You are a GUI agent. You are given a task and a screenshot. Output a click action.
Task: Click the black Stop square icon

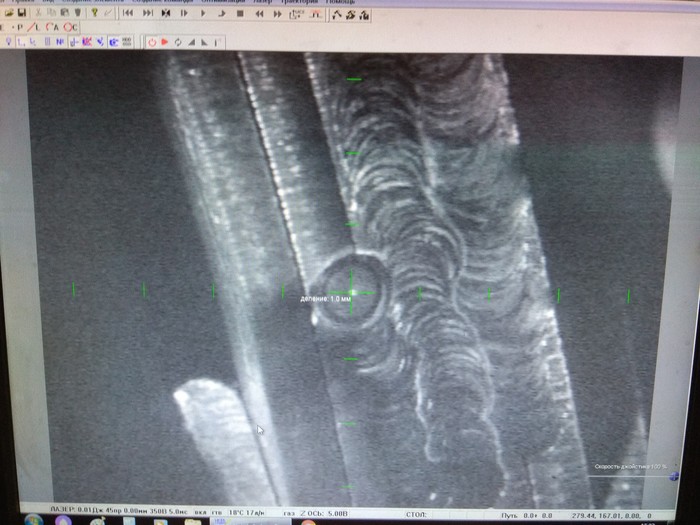coord(240,14)
